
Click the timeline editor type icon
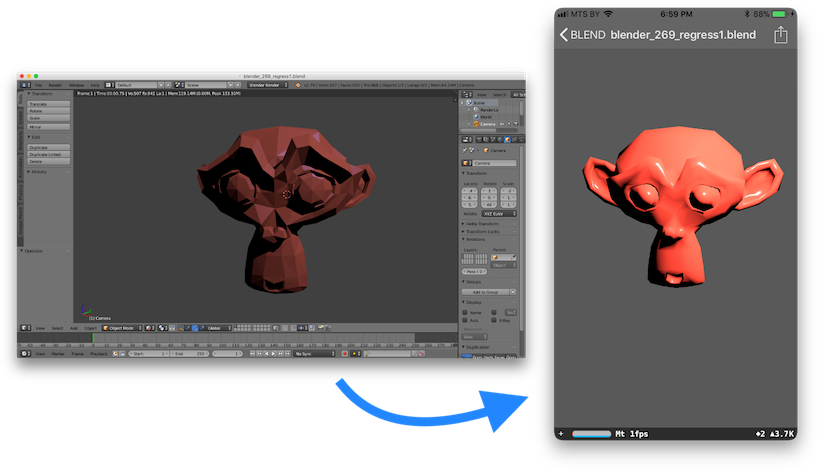coord(26,354)
